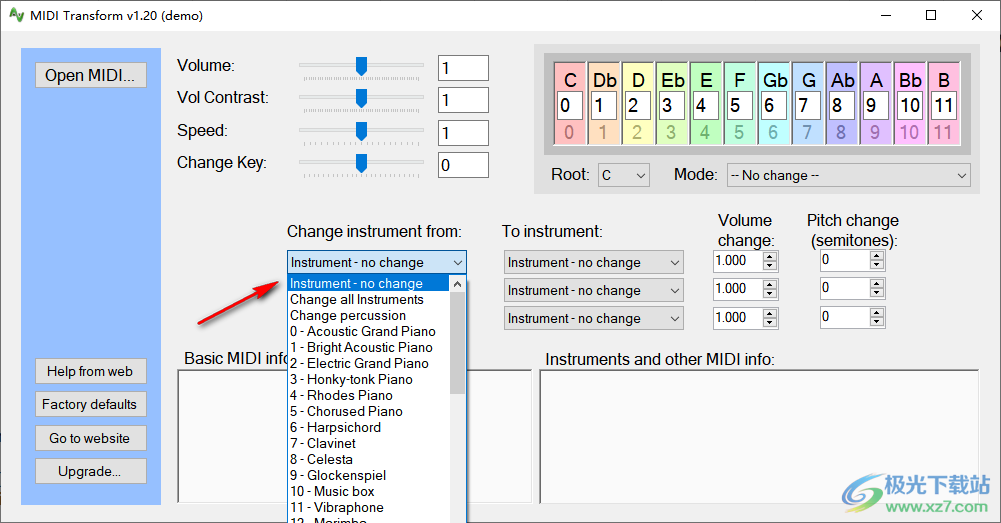The image size is (1001, 523).
Task: Click the B note mapping field
Action: pos(944,105)
